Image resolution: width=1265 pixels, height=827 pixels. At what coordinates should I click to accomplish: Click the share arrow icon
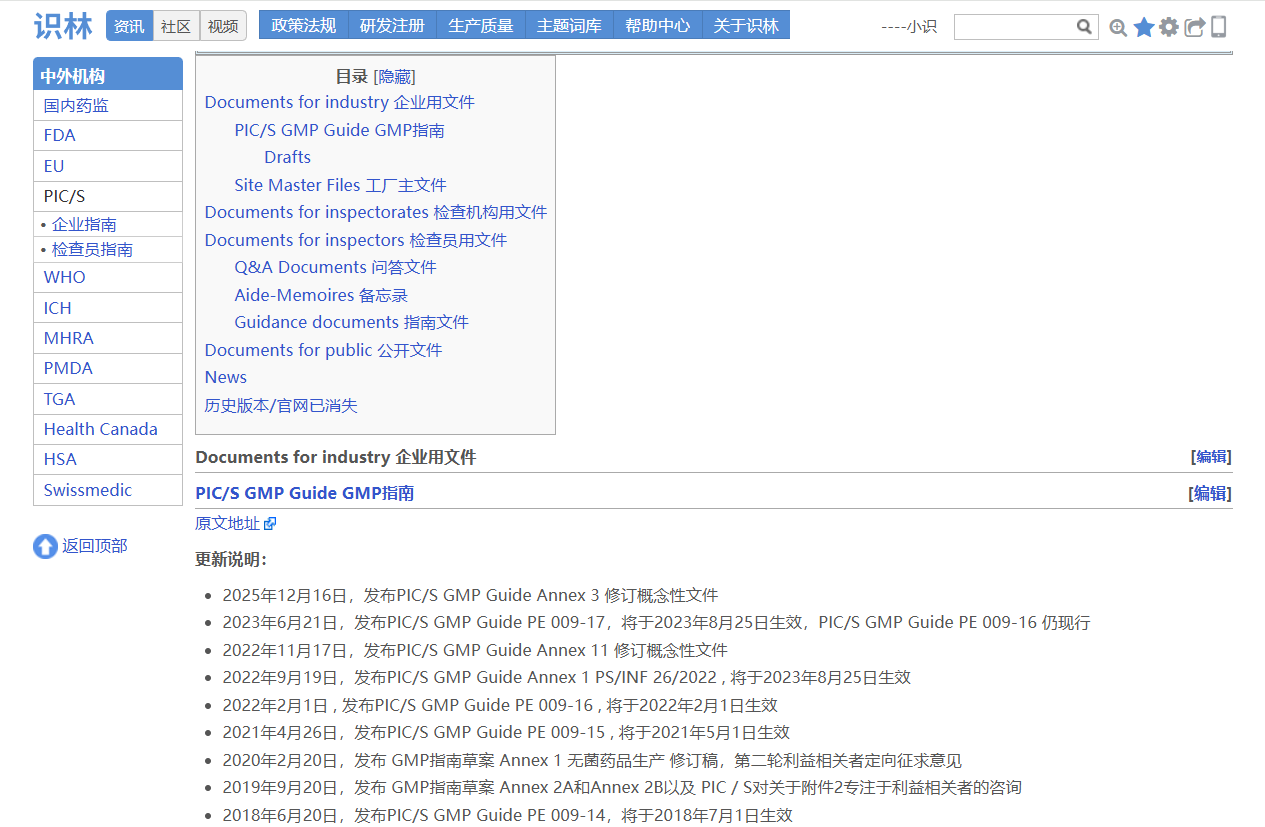[1194, 27]
